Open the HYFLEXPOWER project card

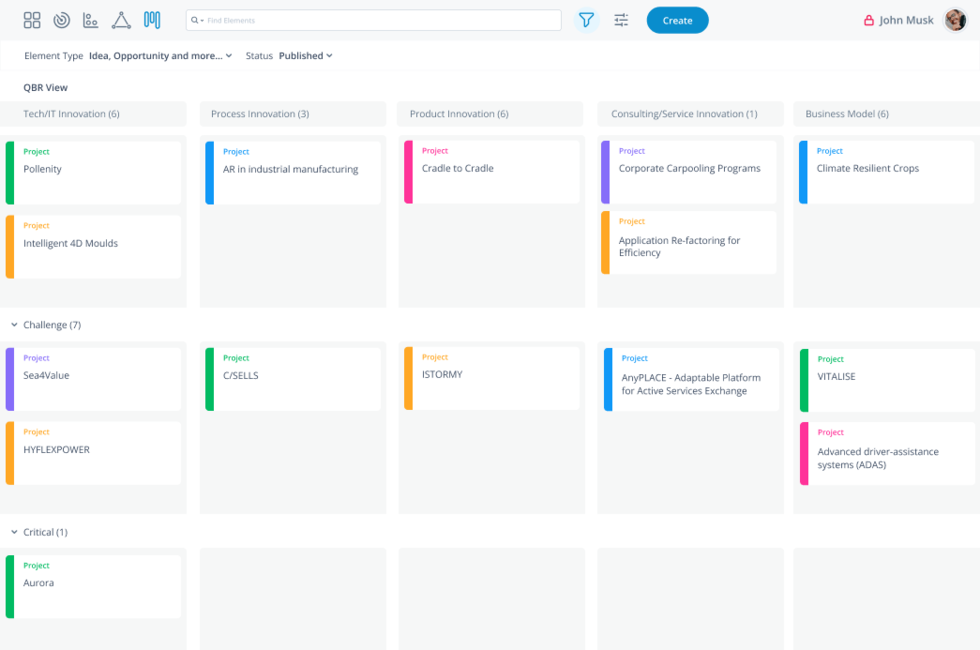click(x=93, y=453)
